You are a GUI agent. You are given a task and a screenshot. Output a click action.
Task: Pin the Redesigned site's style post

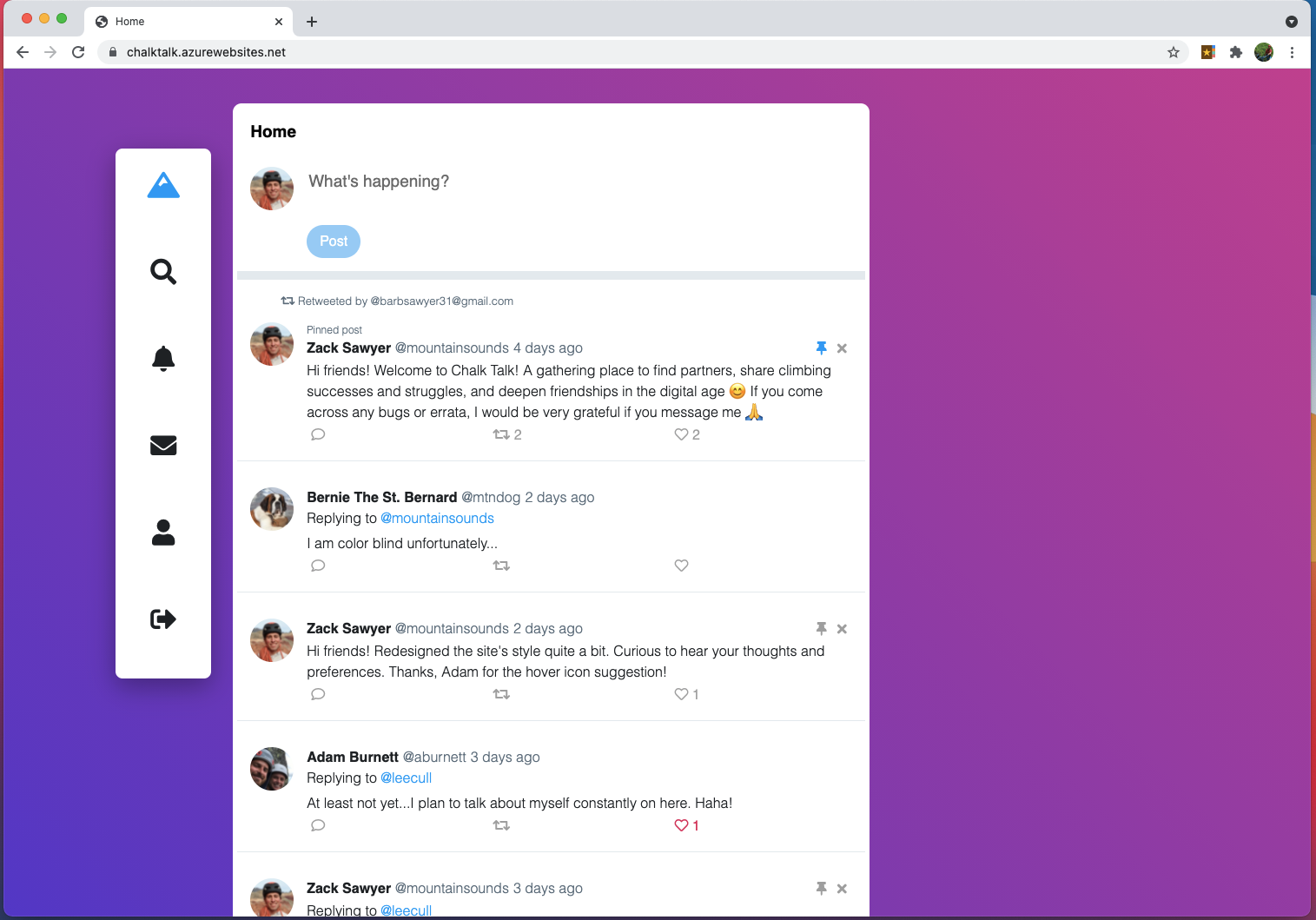(x=821, y=629)
